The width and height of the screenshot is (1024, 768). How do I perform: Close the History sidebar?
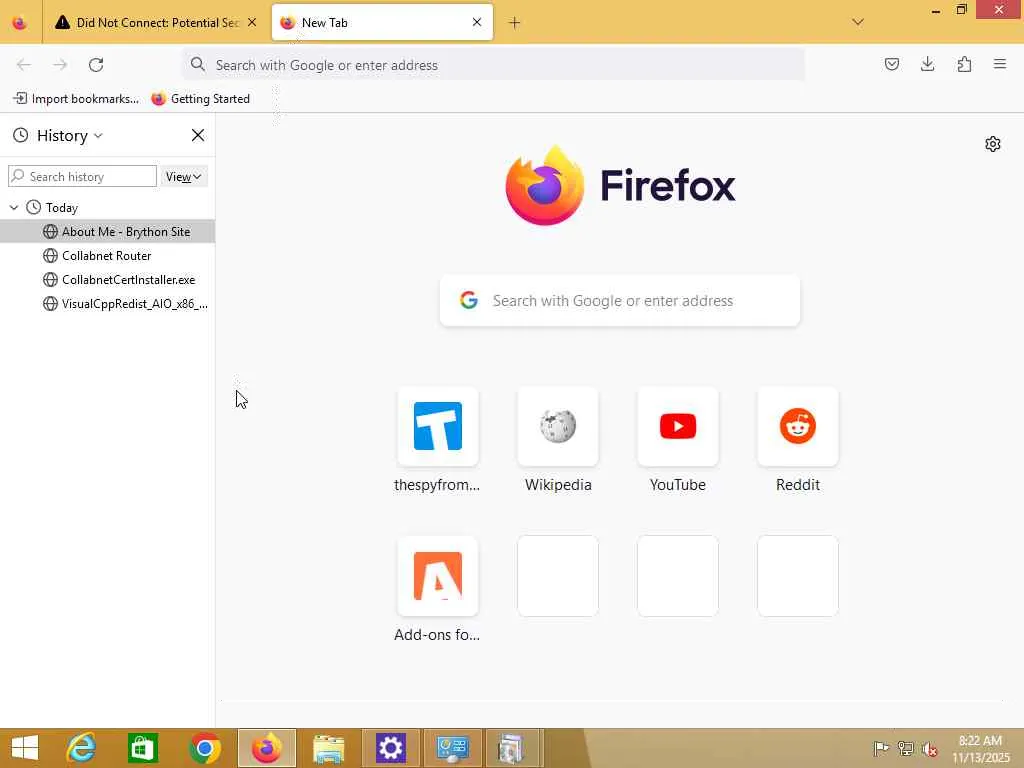pos(198,135)
